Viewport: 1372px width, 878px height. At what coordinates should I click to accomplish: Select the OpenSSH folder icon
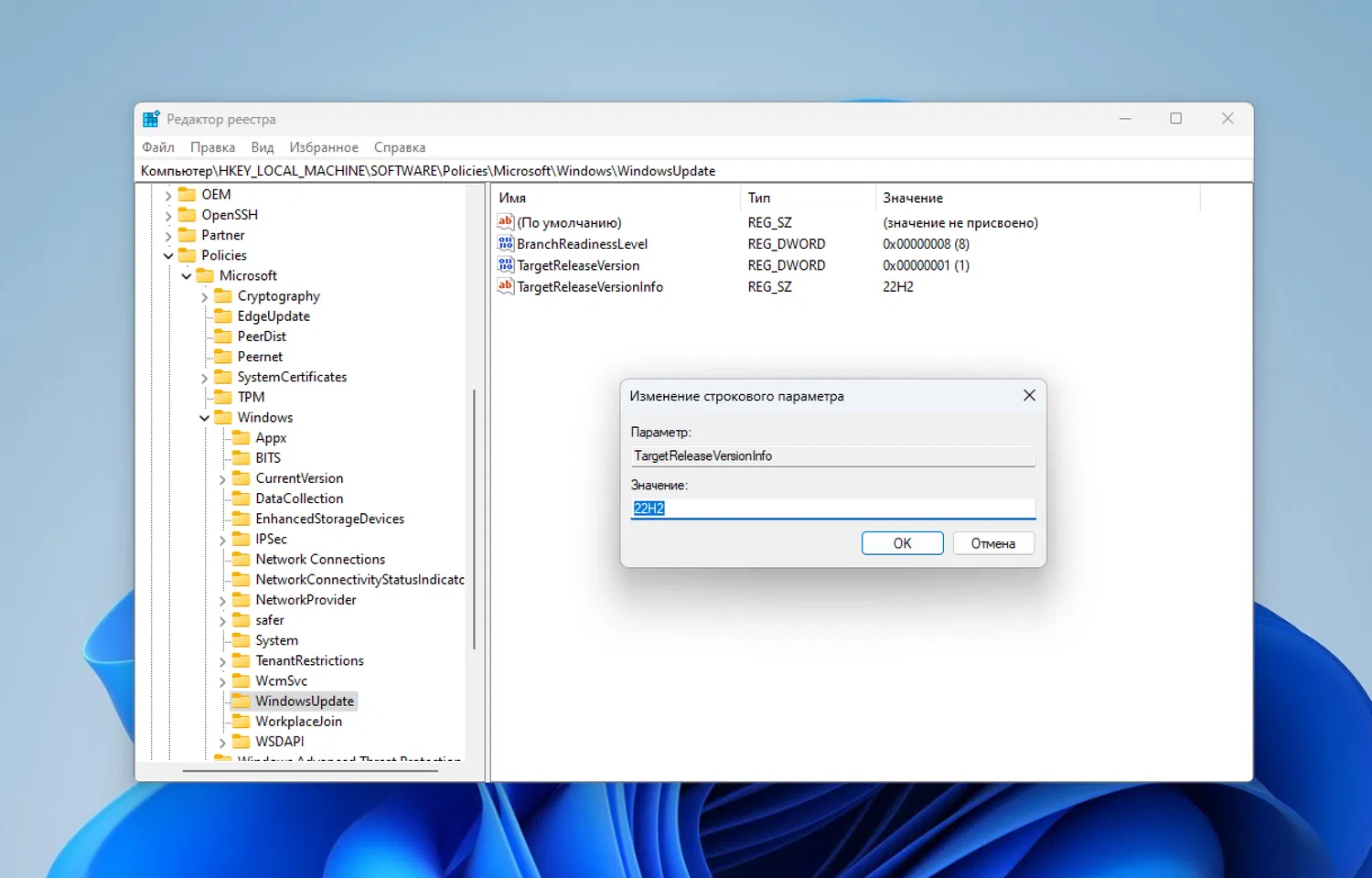click(188, 214)
